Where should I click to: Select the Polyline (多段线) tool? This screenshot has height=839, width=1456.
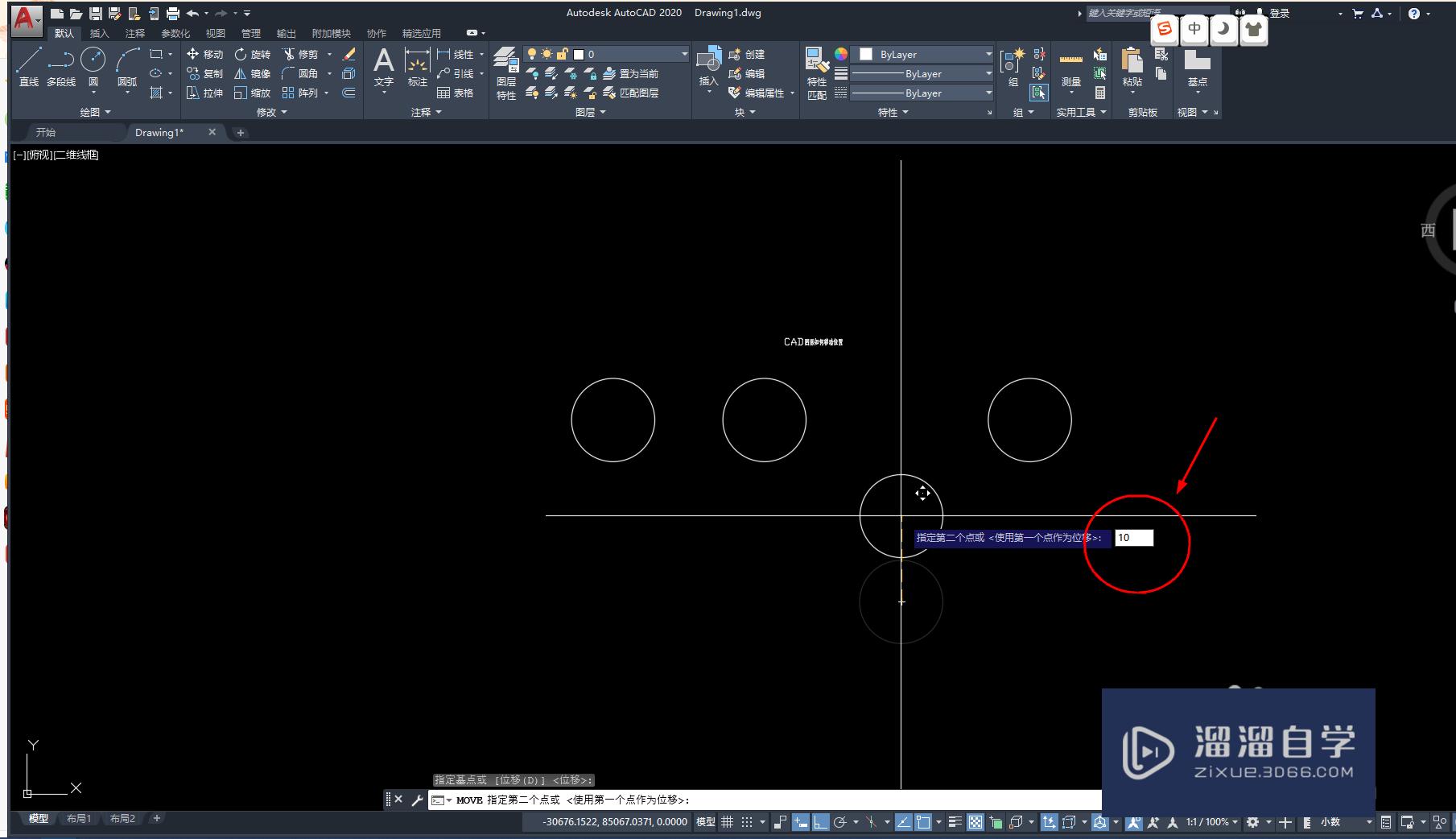[x=61, y=67]
